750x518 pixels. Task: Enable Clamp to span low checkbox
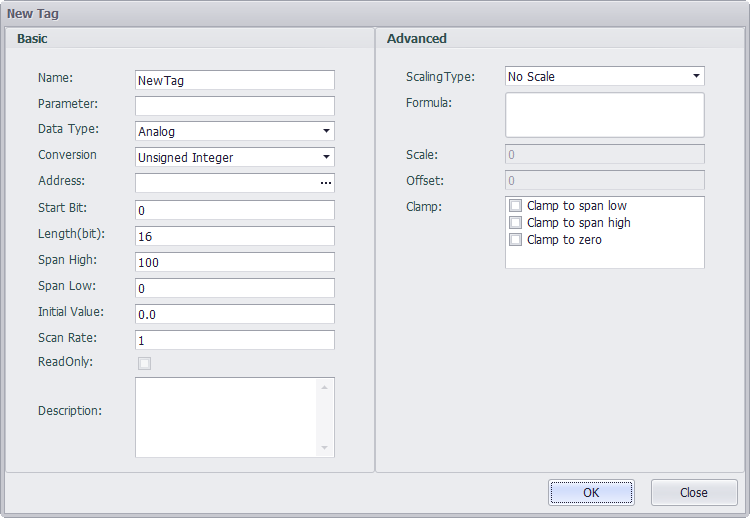coord(516,206)
